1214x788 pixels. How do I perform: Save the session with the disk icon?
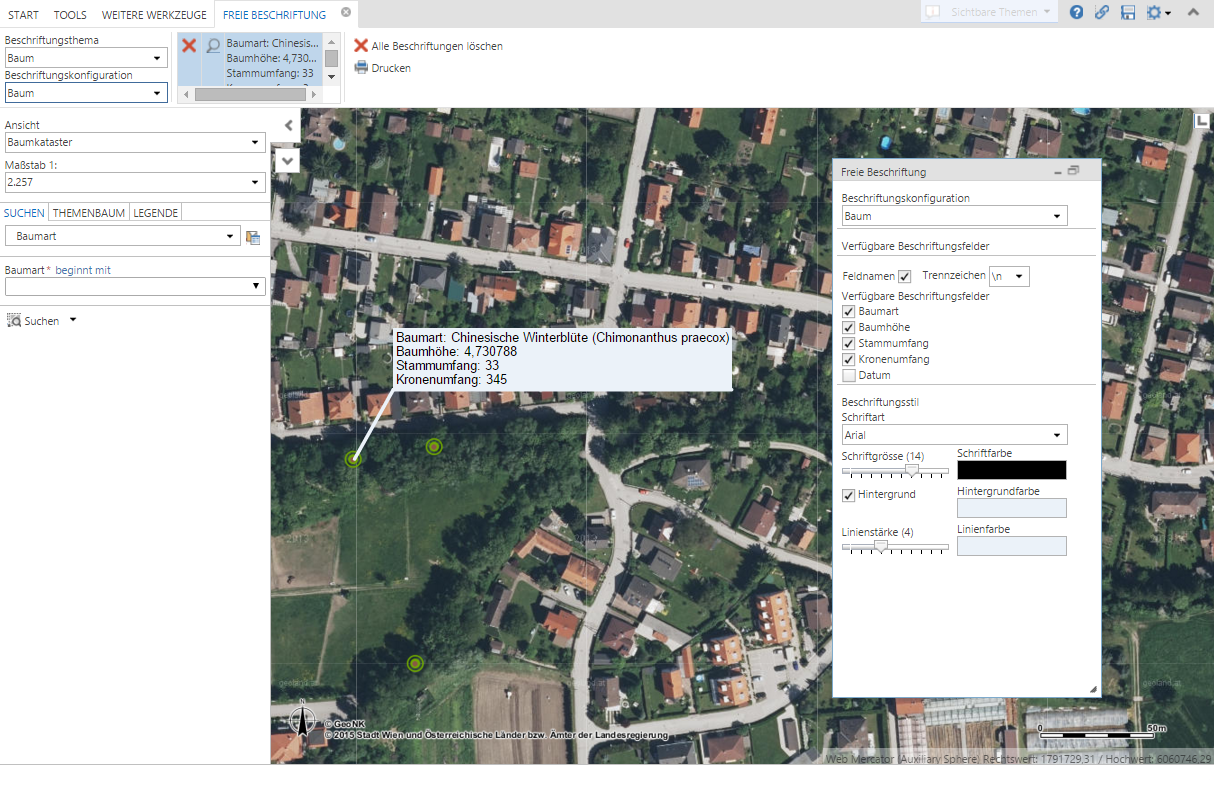pos(1128,13)
